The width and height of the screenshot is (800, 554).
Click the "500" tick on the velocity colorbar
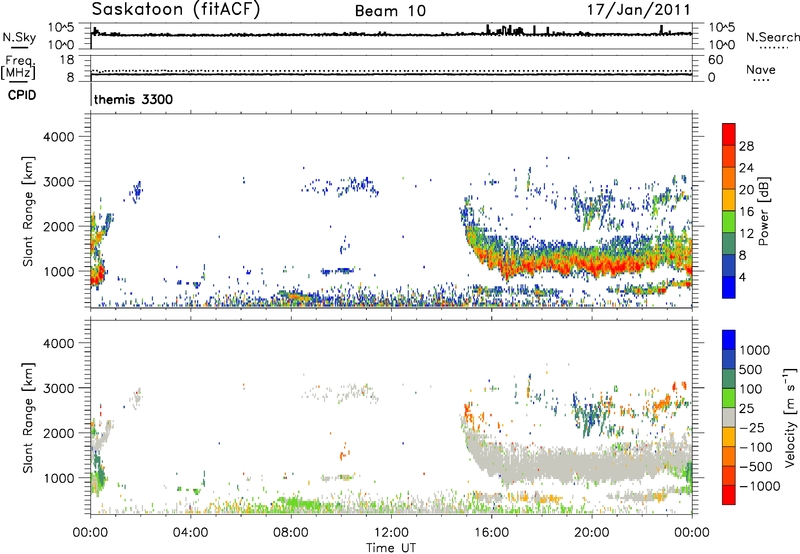point(751,369)
